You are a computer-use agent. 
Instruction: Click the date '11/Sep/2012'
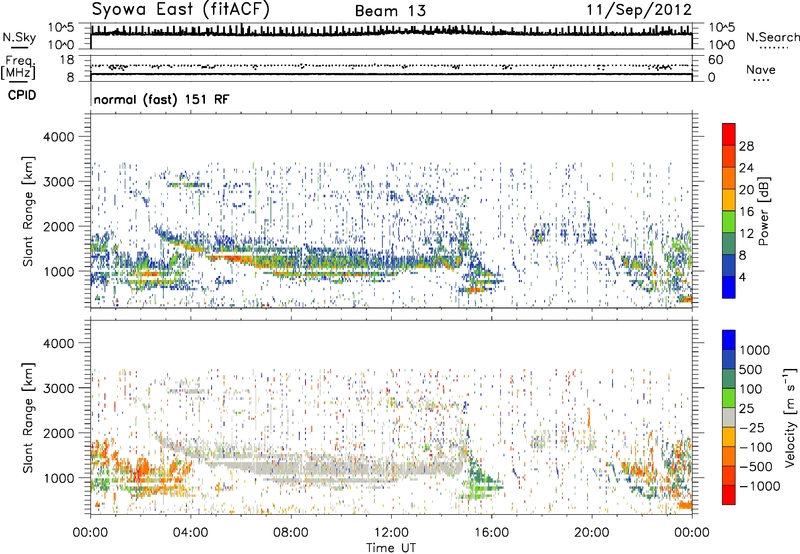(639, 10)
